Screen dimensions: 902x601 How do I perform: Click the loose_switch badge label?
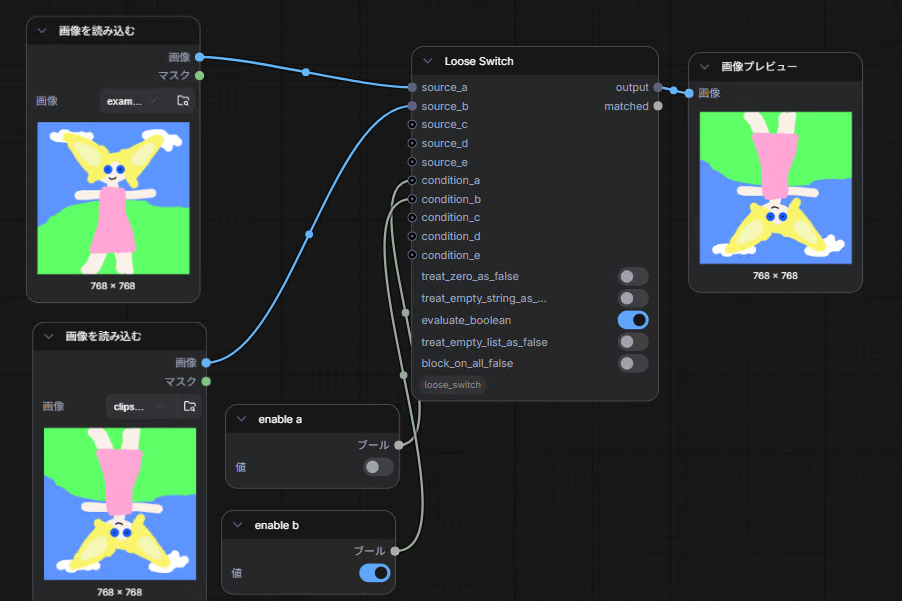[x=453, y=385]
